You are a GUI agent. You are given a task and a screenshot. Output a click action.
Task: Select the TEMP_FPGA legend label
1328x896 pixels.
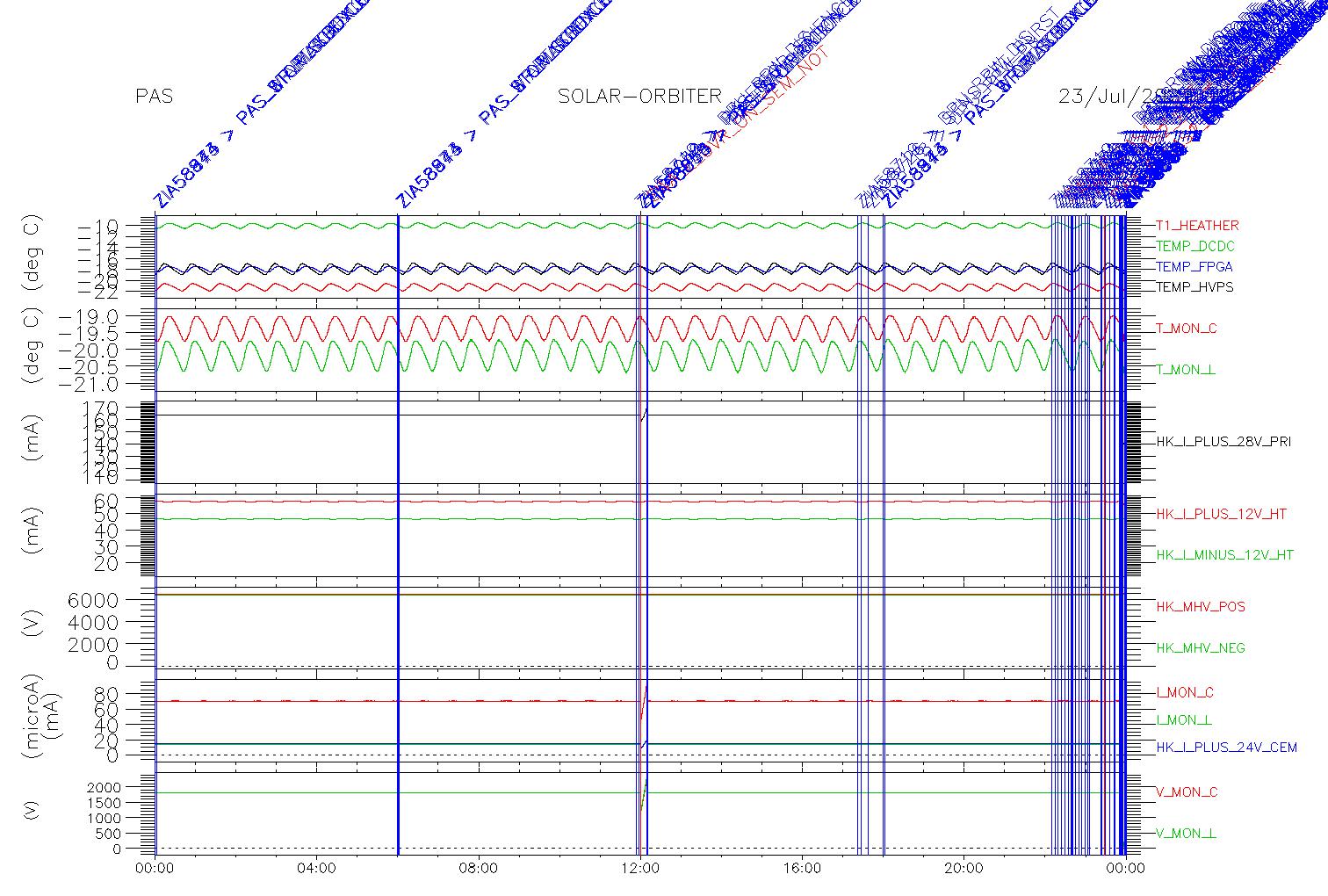(x=1194, y=267)
